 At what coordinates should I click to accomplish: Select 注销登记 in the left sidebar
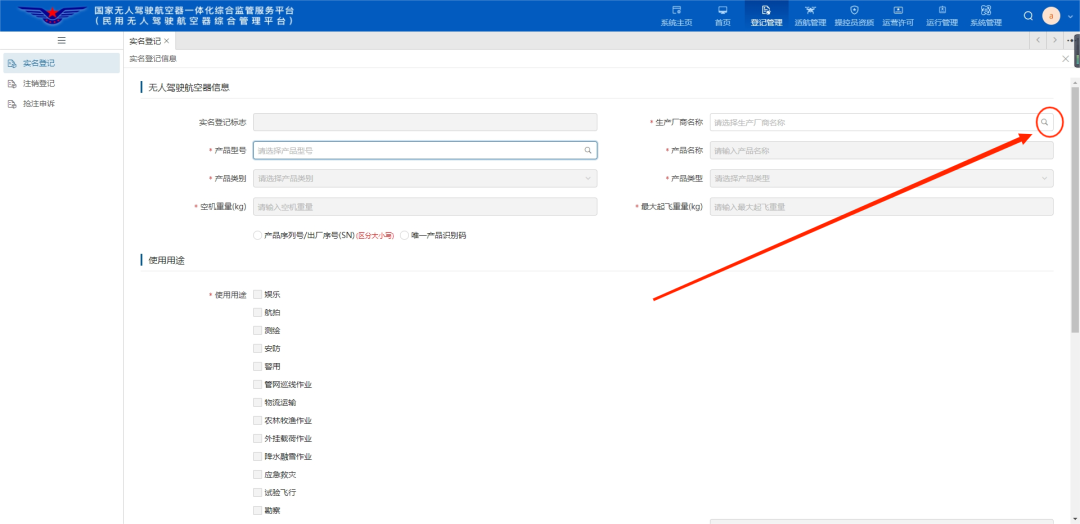(40, 83)
